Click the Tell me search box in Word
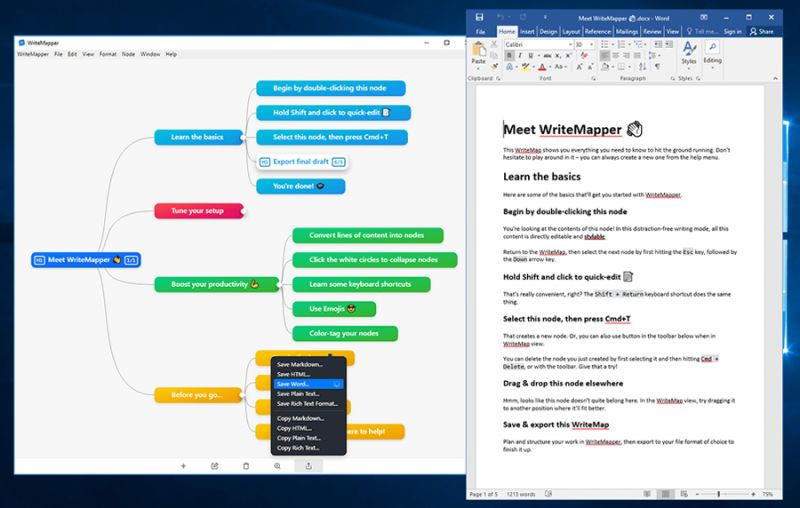 click(703, 32)
